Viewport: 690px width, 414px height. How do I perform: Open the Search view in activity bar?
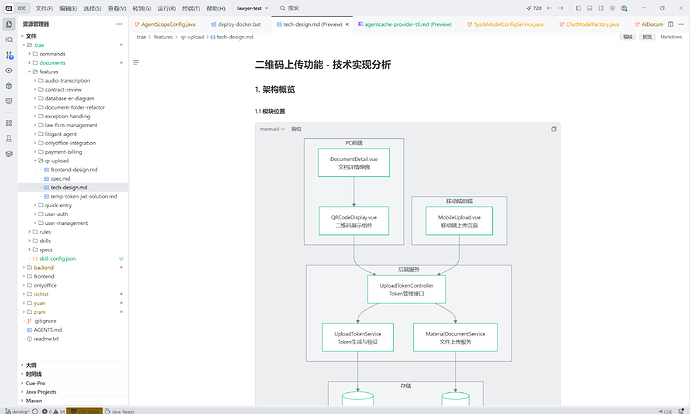tap(9, 40)
